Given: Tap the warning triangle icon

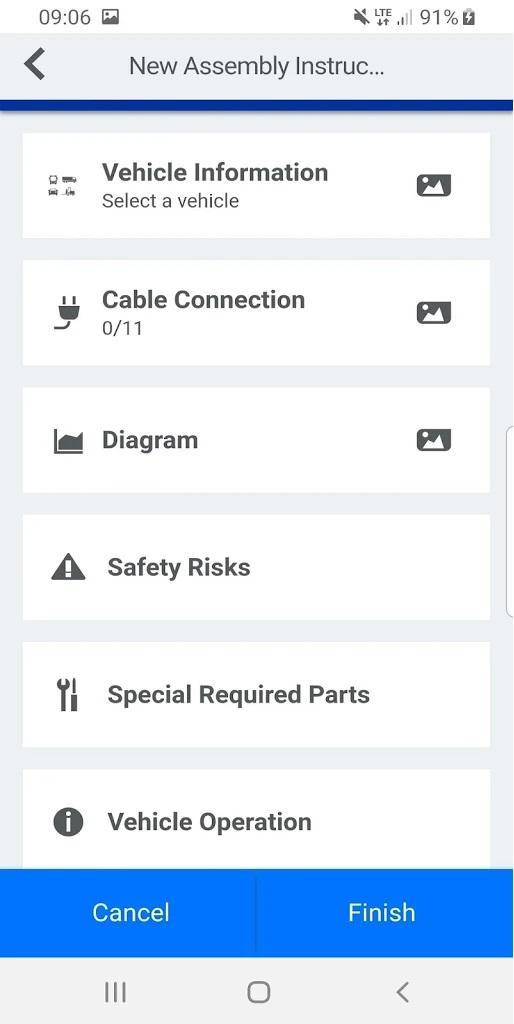Looking at the screenshot, I should (x=68, y=567).
